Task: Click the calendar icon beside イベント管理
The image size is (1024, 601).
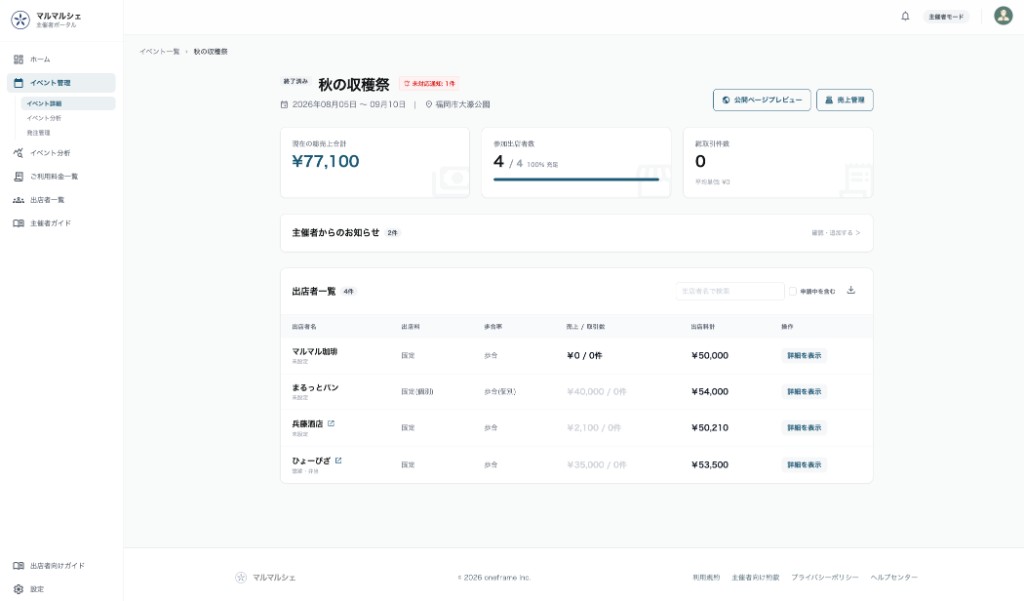Action: point(18,83)
